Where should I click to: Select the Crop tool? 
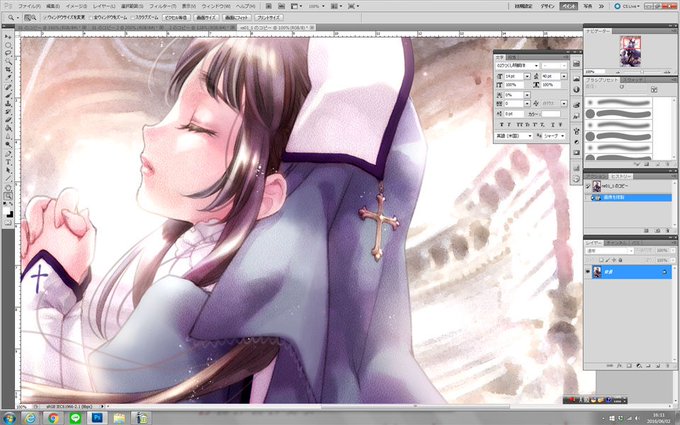8,69
